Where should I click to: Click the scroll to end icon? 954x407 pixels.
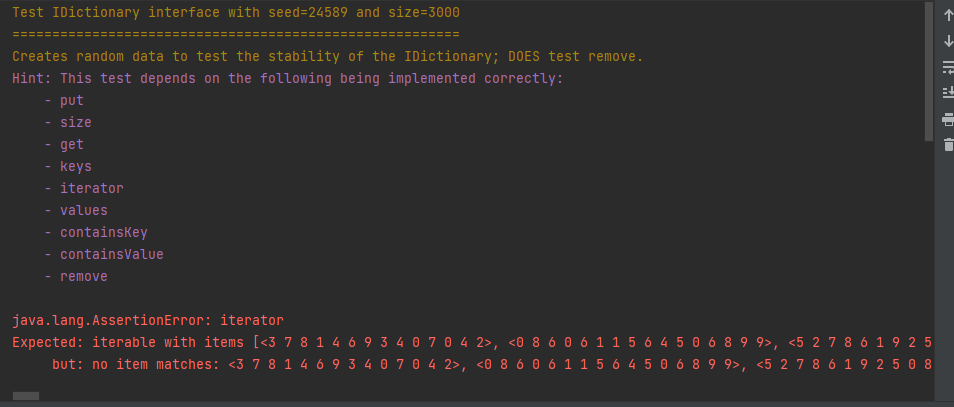pyautogui.click(x=948, y=93)
